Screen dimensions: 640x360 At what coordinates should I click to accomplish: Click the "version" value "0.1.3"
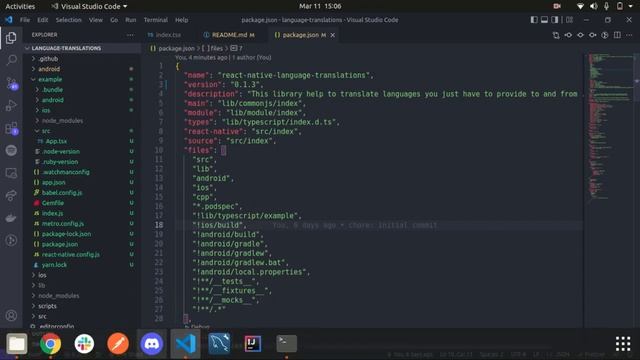(x=245, y=84)
